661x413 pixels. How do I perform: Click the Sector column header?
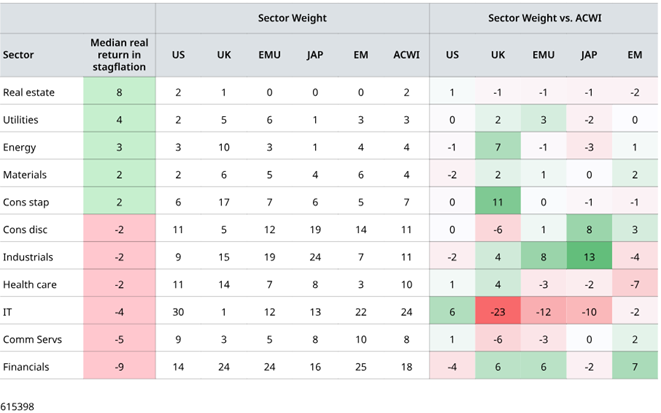click(x=18, y=55)
